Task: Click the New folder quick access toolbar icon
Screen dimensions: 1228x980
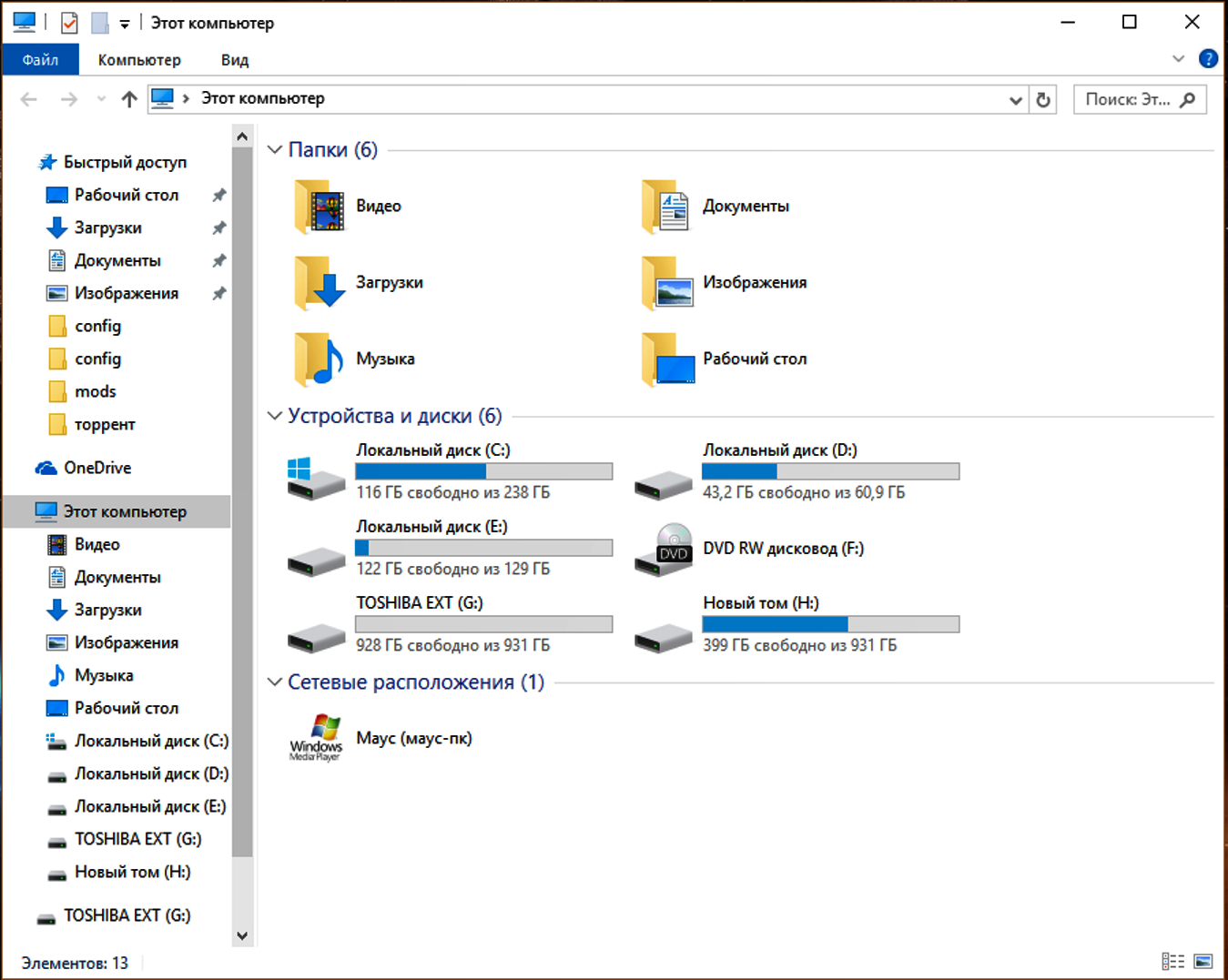Action: [x=100, y=23]
